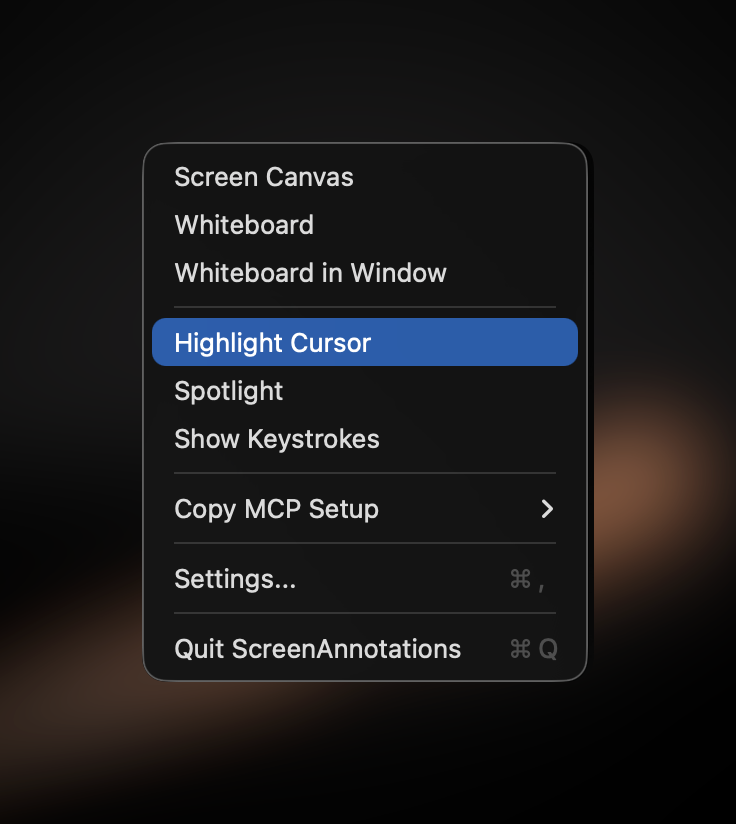Open Whiteboard
736x824 pixels.
click(x=243, y=225)
